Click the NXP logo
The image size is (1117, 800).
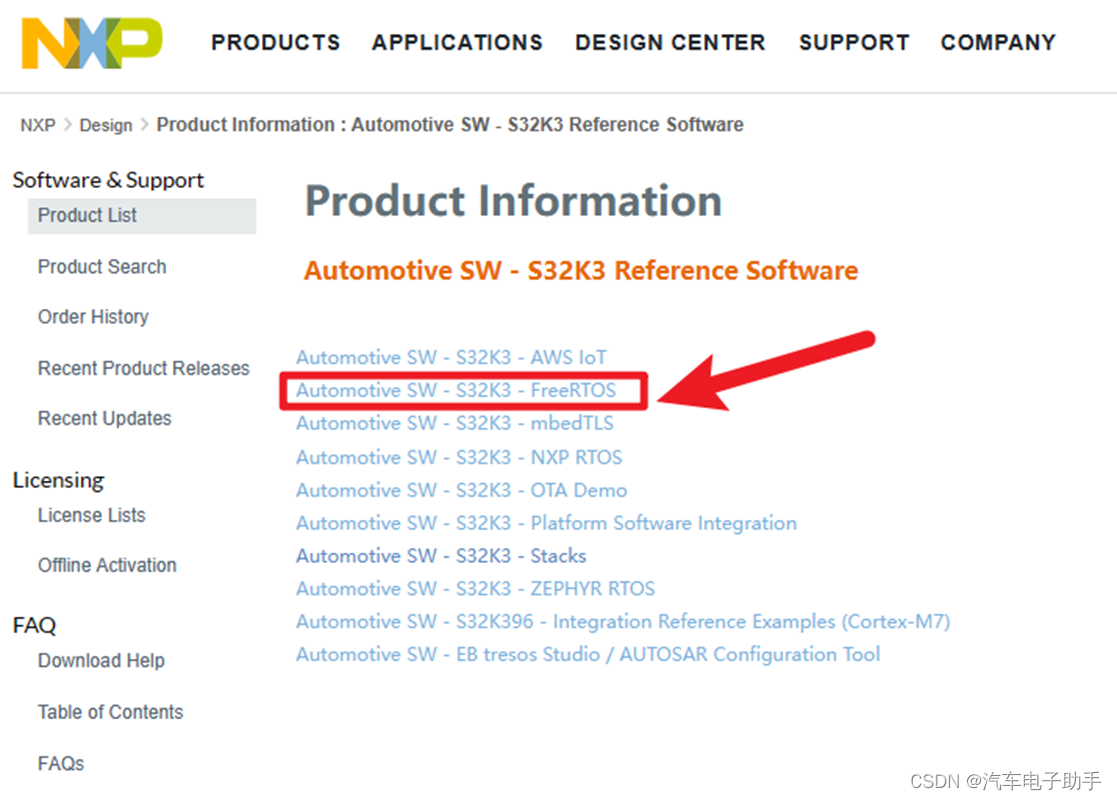pyautogui.click(x=92, y=43)
